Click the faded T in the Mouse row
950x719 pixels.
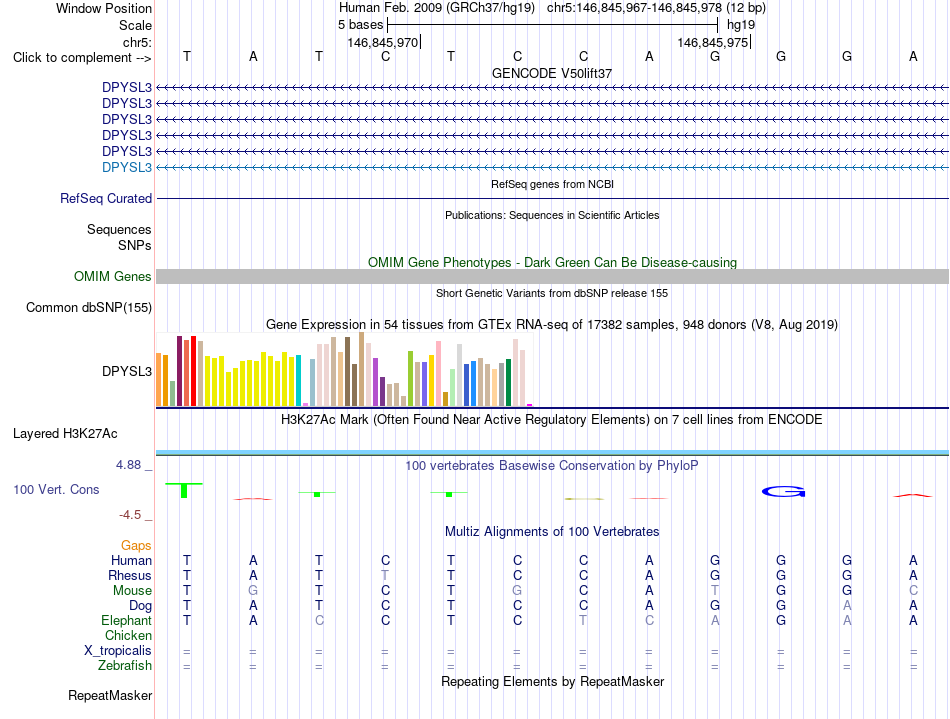tap(715, 591)
